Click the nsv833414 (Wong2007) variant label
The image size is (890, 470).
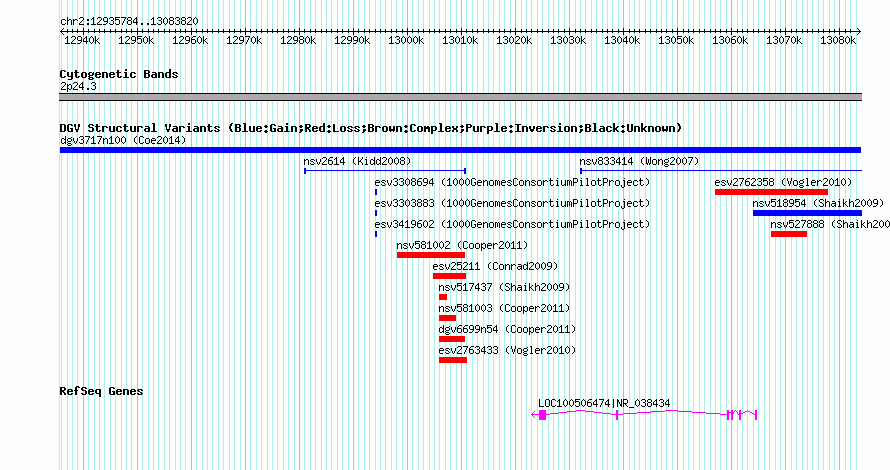click(639, 161)
